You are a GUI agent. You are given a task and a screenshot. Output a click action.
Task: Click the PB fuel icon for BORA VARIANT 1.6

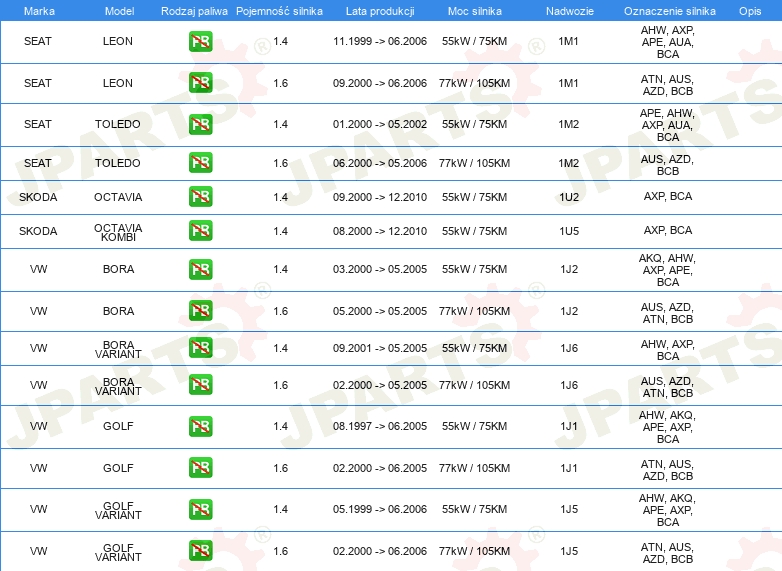[200, 384]
